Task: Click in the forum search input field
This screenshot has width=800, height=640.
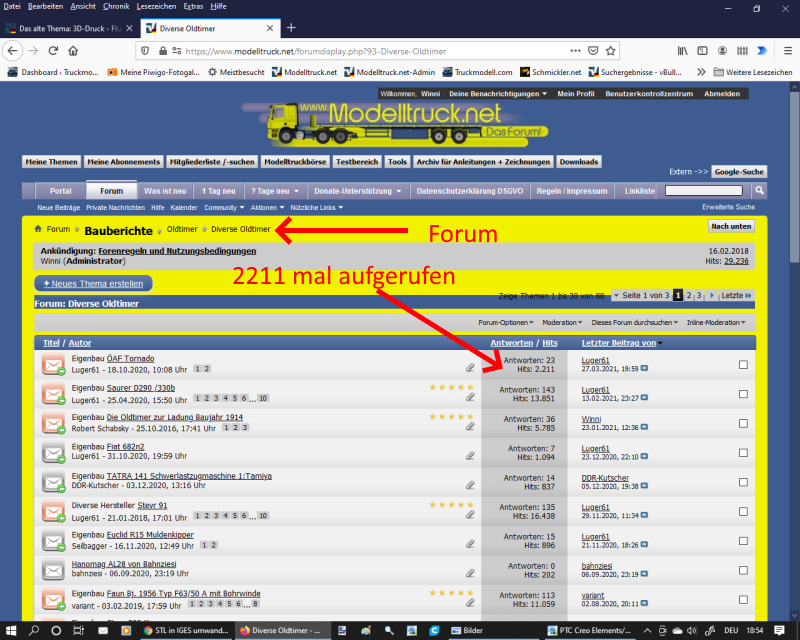Action: coord(704,190)
